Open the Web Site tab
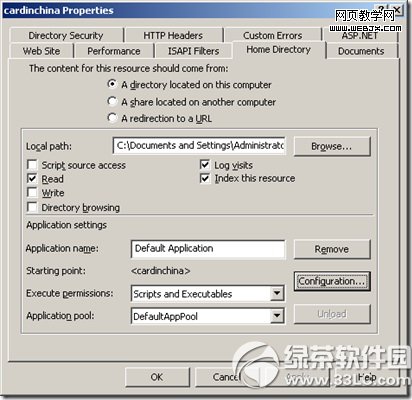This screenshot has width=412, height=400. pyautogui.click(x=42, y=51)
